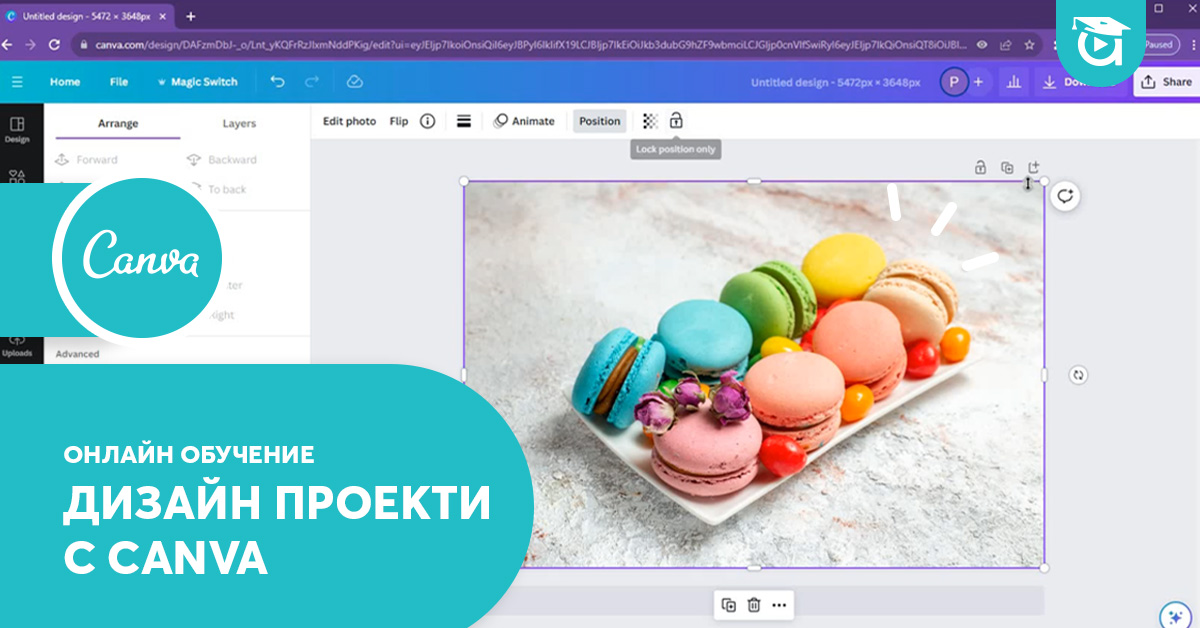Viewport: 1200px width, 628px height.
Task: Click the design title field
Action: pyautogui.click(x=836, y=82)
